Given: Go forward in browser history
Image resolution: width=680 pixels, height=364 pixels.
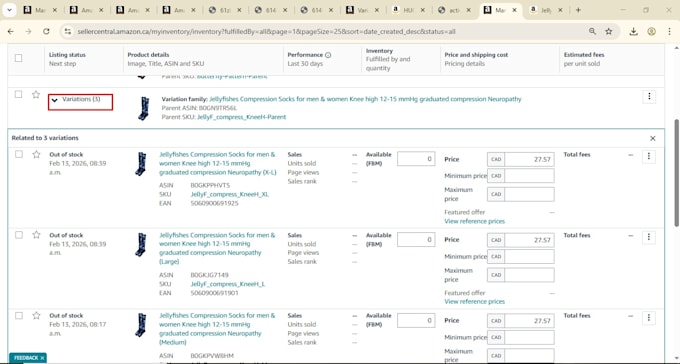Looking at the screenshot, I should click(29, 31).
